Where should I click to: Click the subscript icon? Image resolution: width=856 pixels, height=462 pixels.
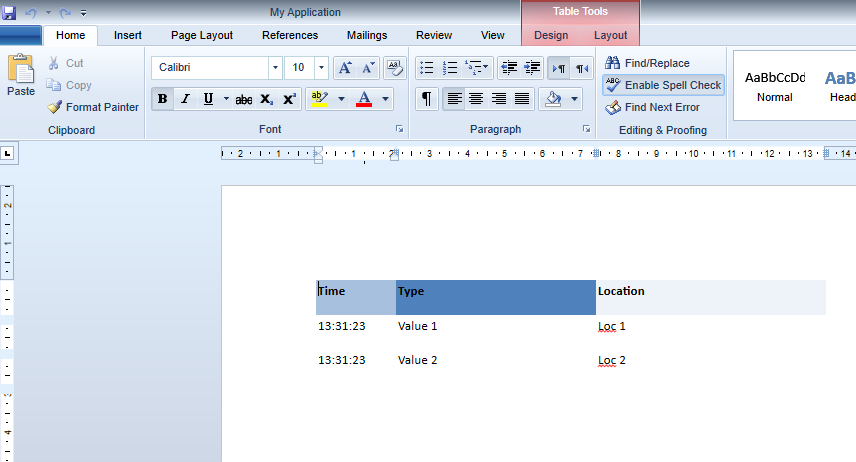click(267, 99)
